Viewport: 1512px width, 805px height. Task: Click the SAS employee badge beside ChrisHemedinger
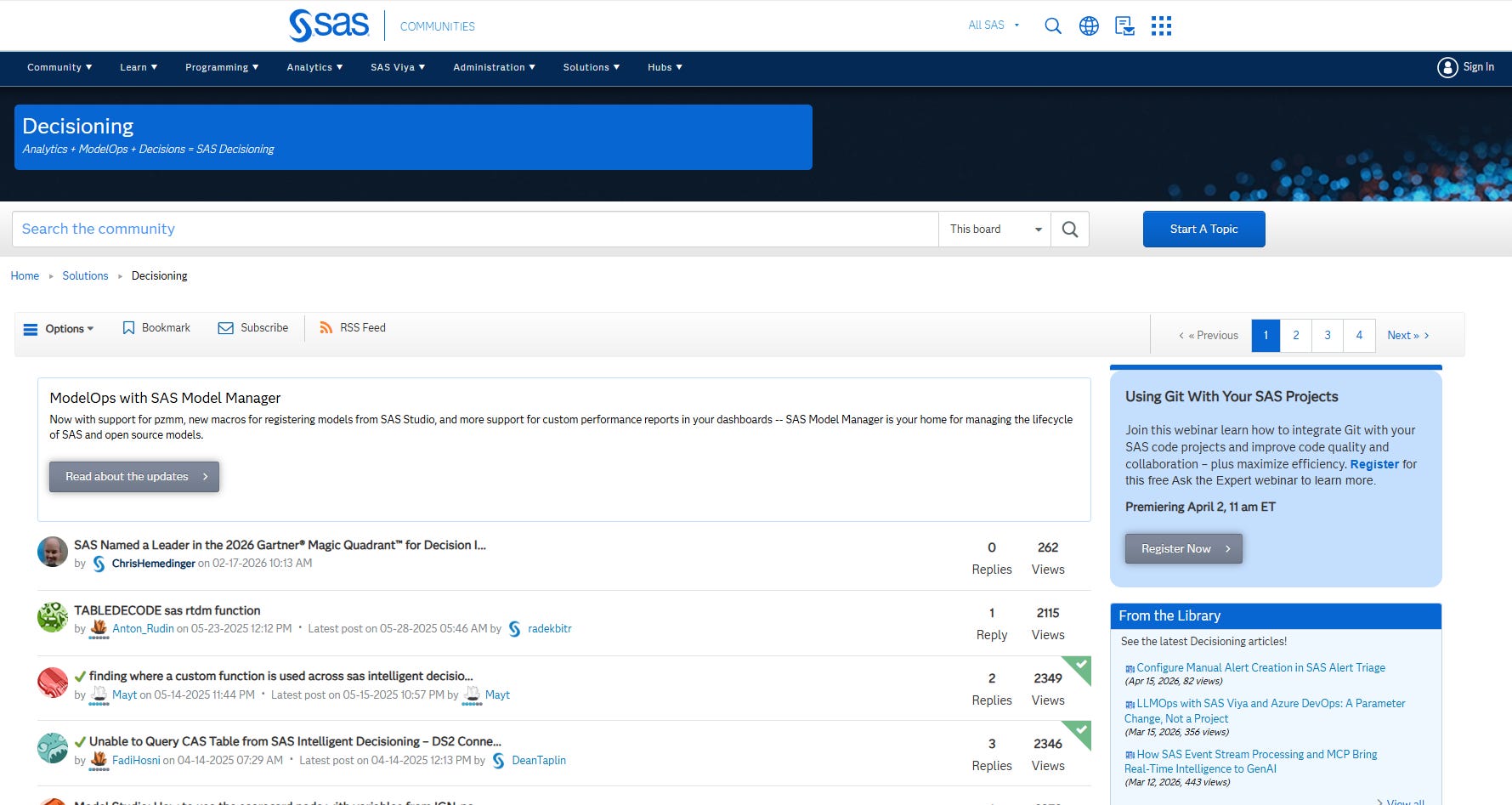(99, 564)
